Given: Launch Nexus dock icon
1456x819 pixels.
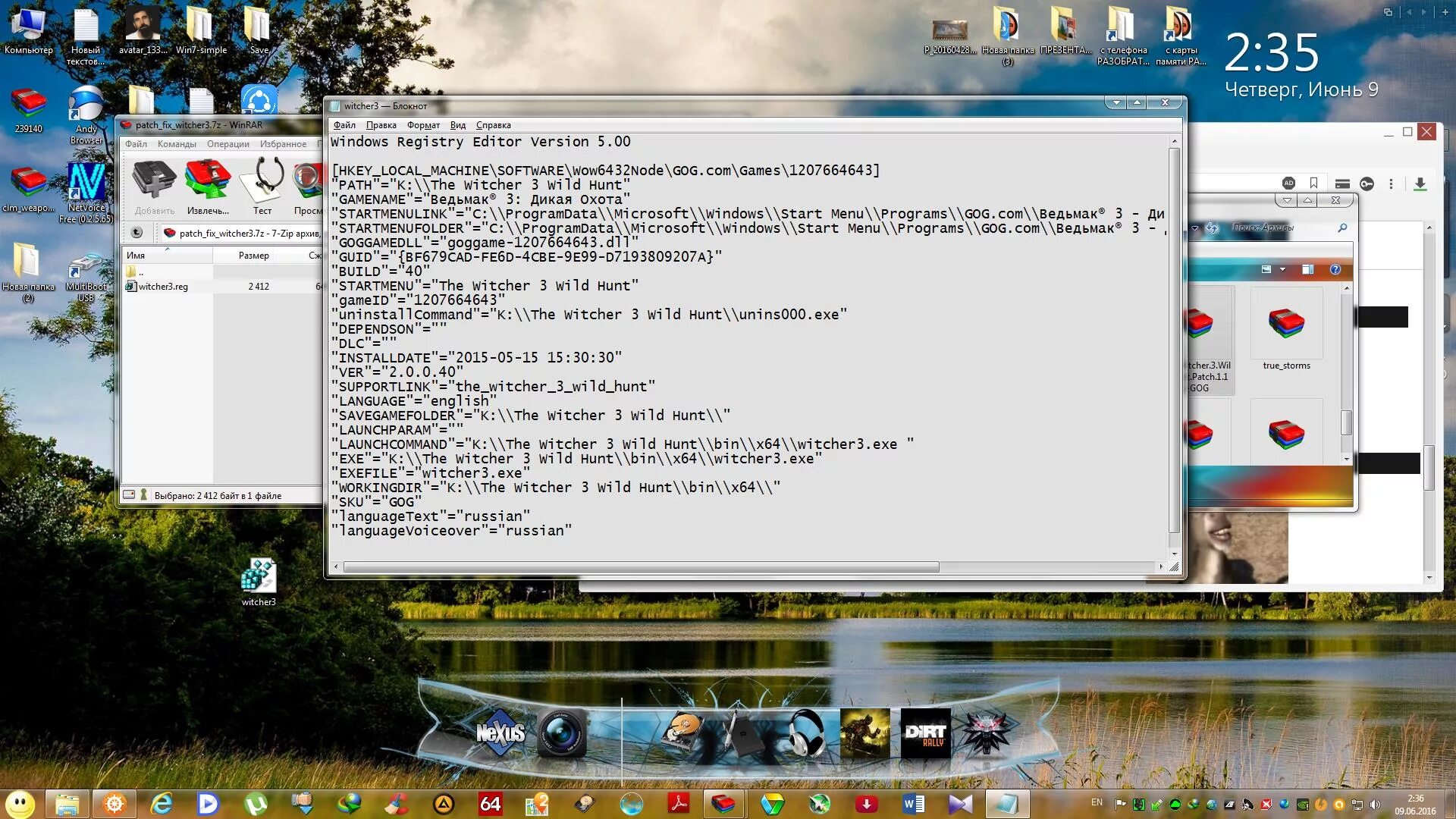Looking at the screenshot, I should (500, 733).
